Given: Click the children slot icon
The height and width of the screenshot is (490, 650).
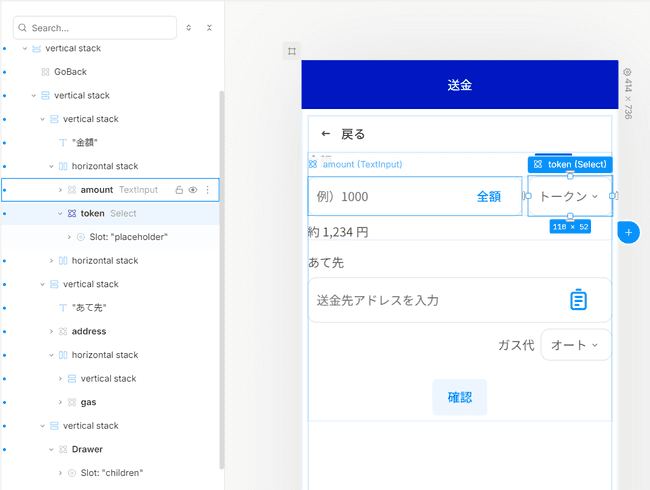Looking at the screenshot, I should click(72, 473).
